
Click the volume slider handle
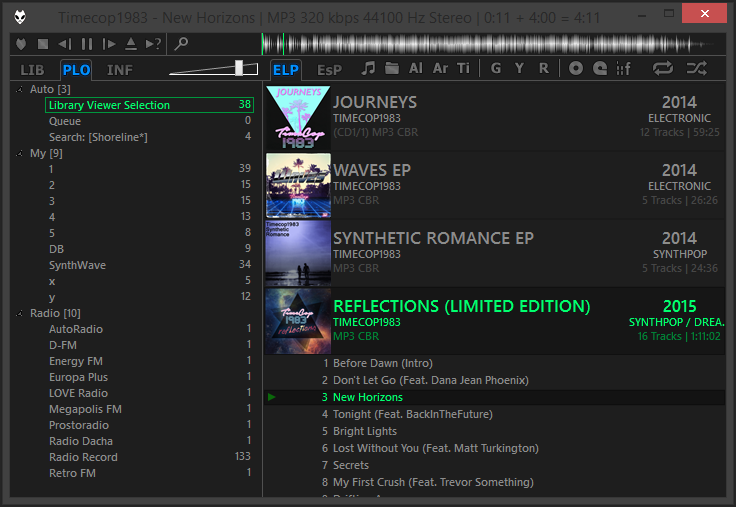239,68
